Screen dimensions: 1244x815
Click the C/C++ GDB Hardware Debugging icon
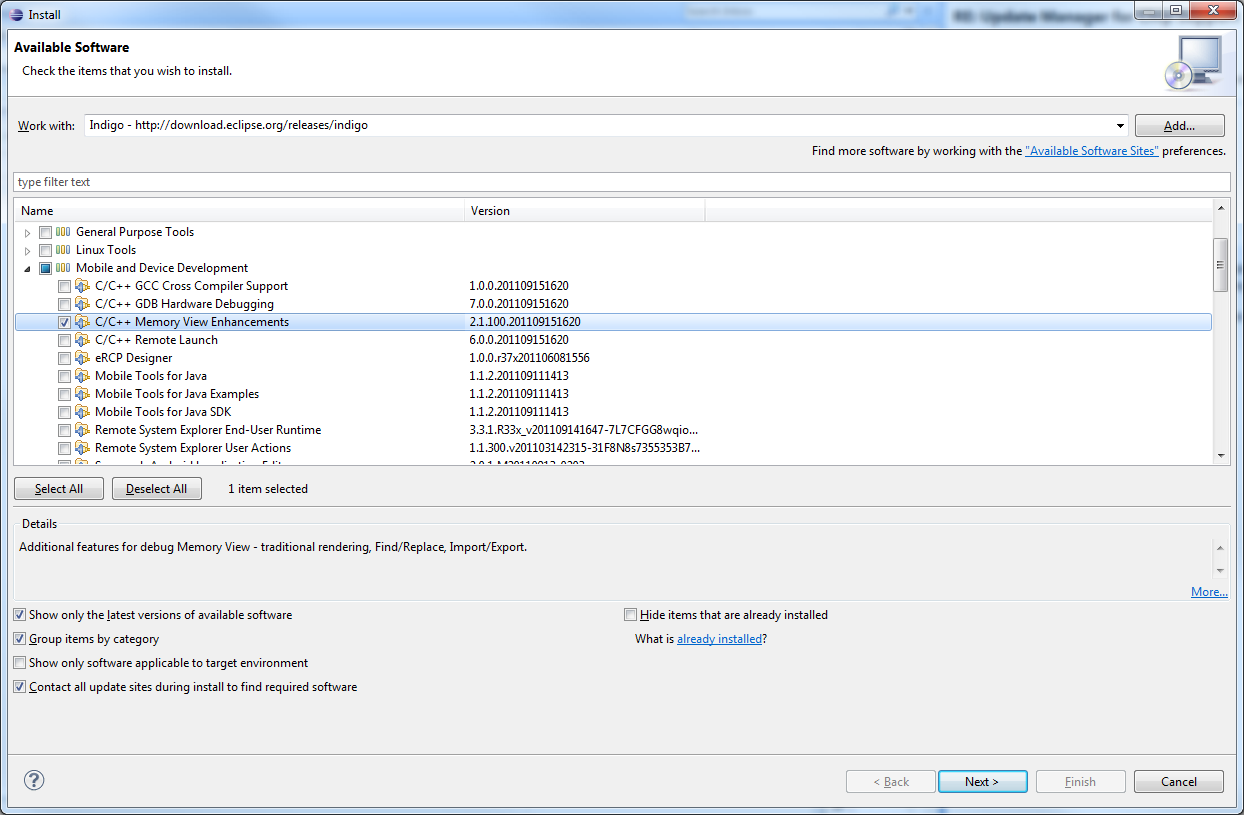[x=82, y=304]
